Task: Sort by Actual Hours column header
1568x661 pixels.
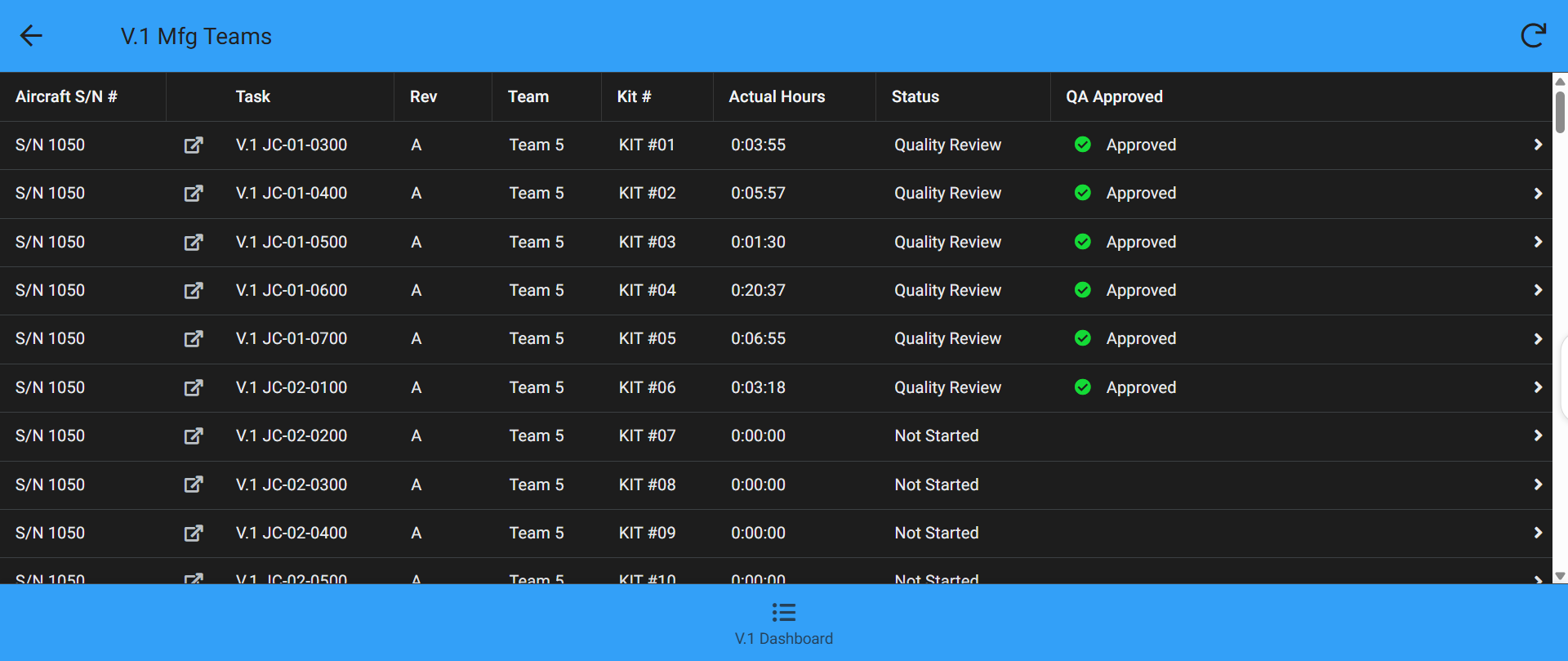Action: click(777, 96)
